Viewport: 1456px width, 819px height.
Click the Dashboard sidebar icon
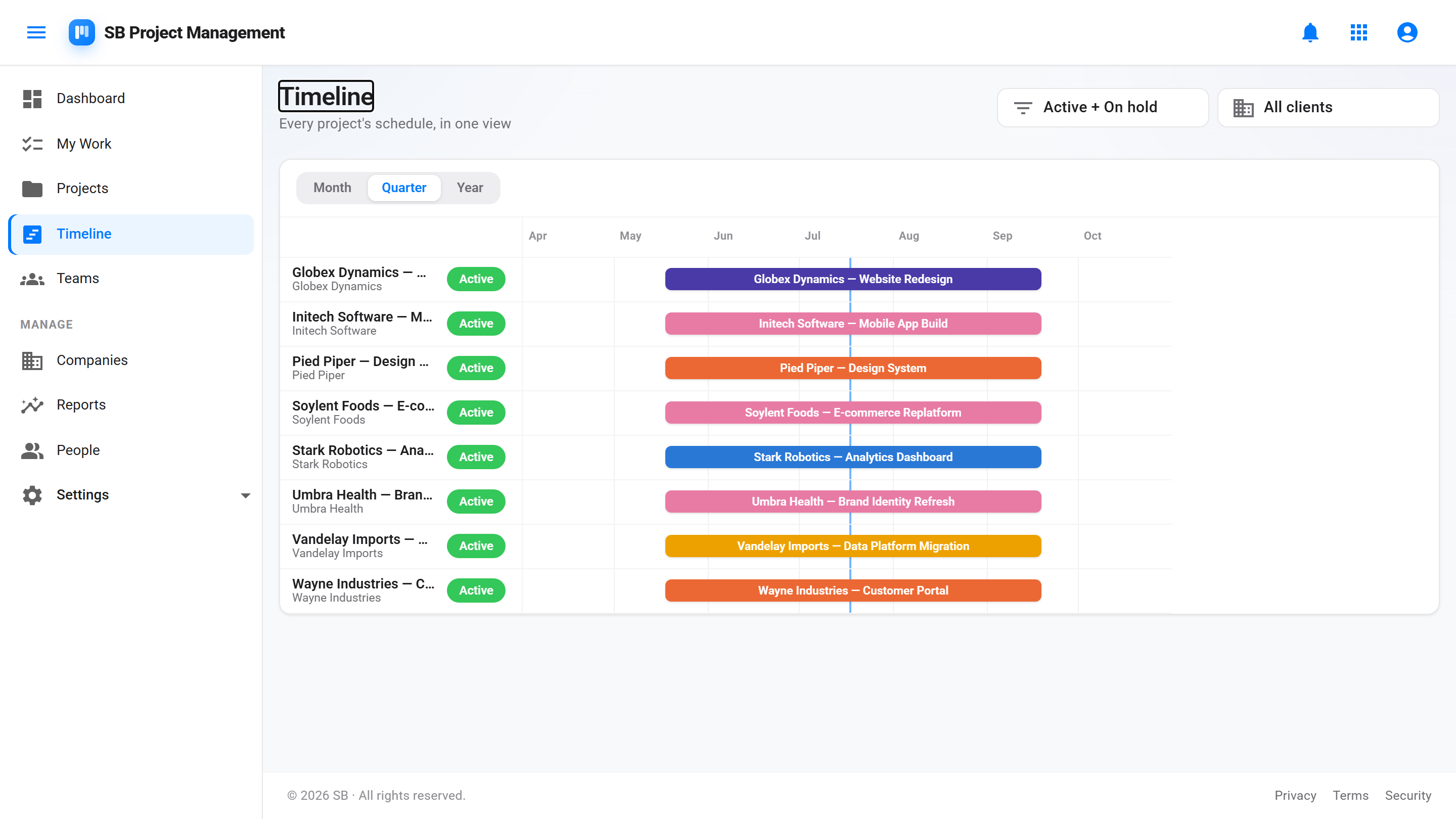(32, 99)
